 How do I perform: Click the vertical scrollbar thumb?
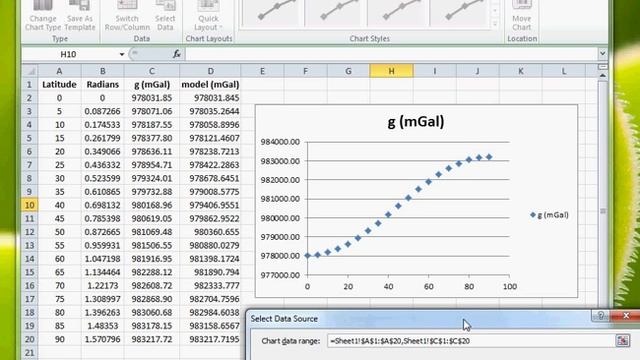click(x=602, y=211)
